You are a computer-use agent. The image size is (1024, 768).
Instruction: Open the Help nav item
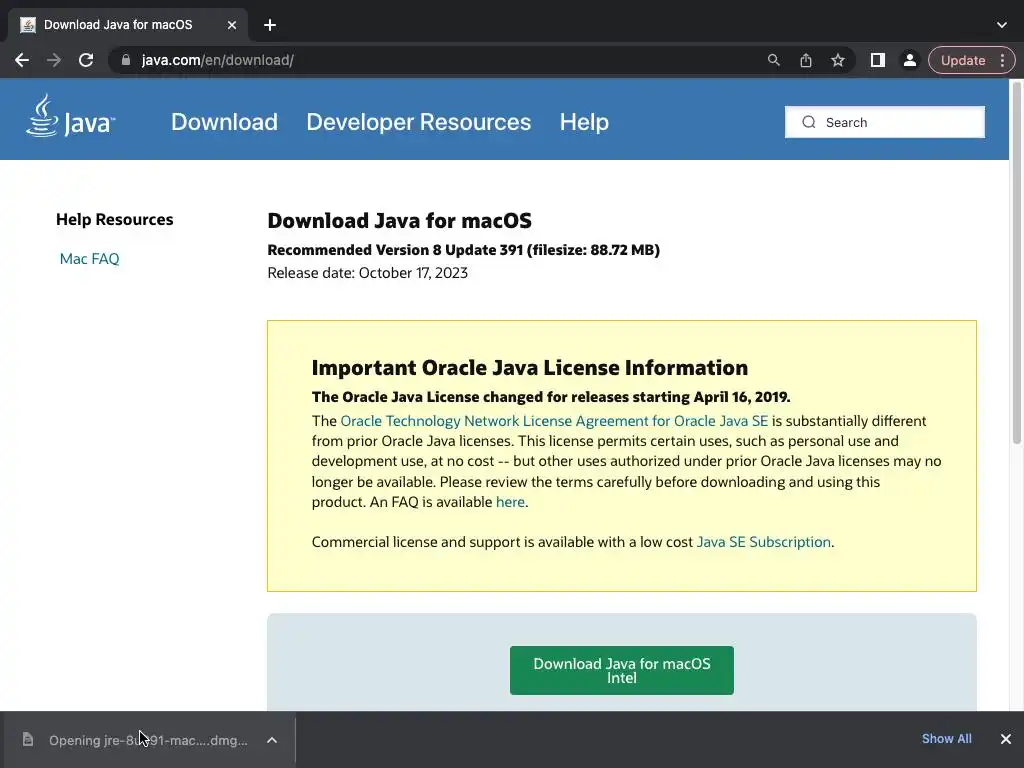coord(584,122)
